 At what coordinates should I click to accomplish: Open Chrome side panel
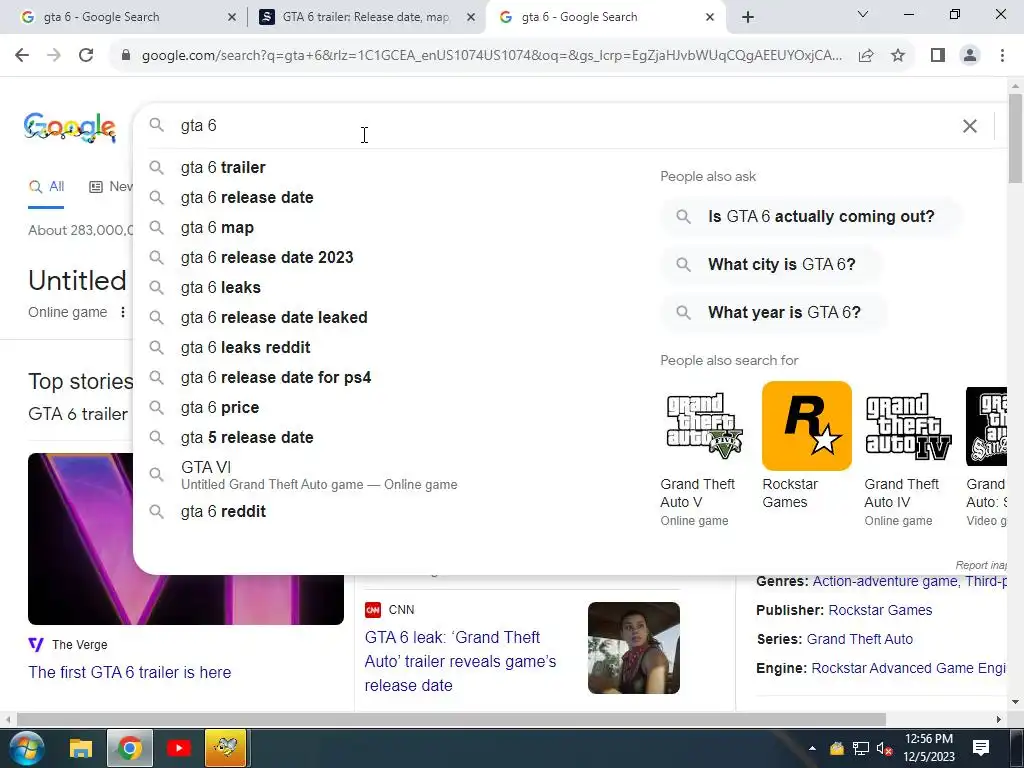point(938,56)
